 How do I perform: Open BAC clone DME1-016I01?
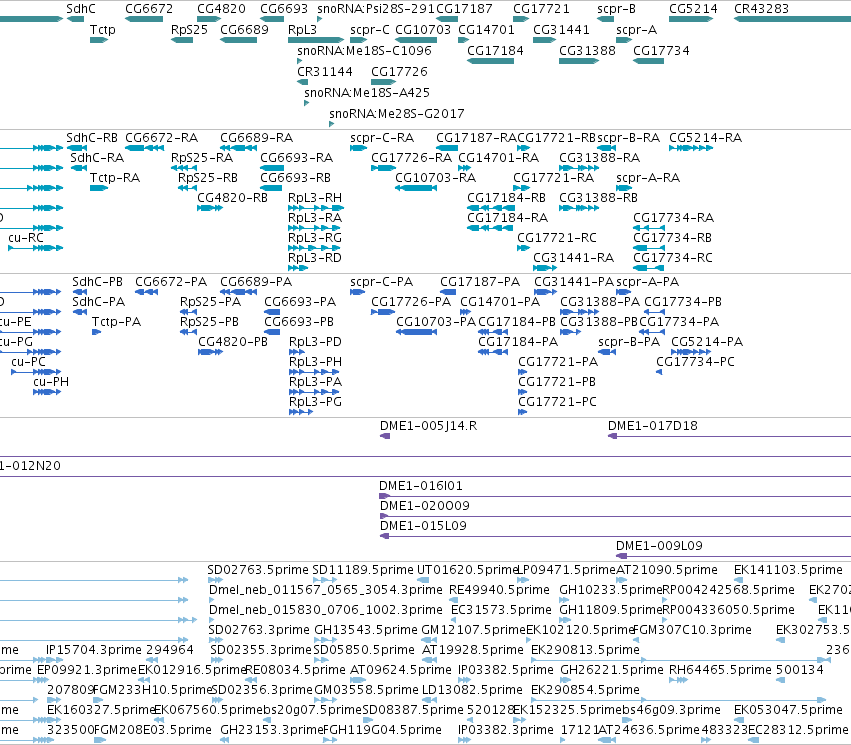click(x=421, y=487)
